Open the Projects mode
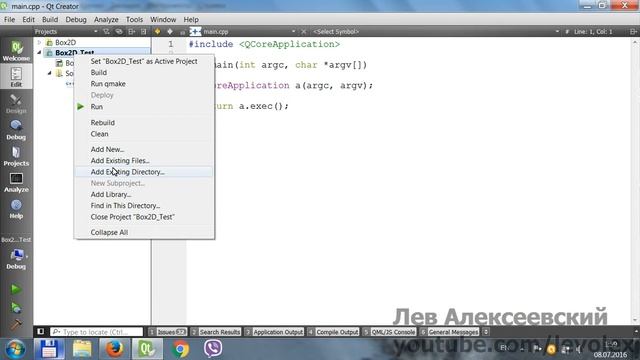The image size is (640, 360). (16, 156)
